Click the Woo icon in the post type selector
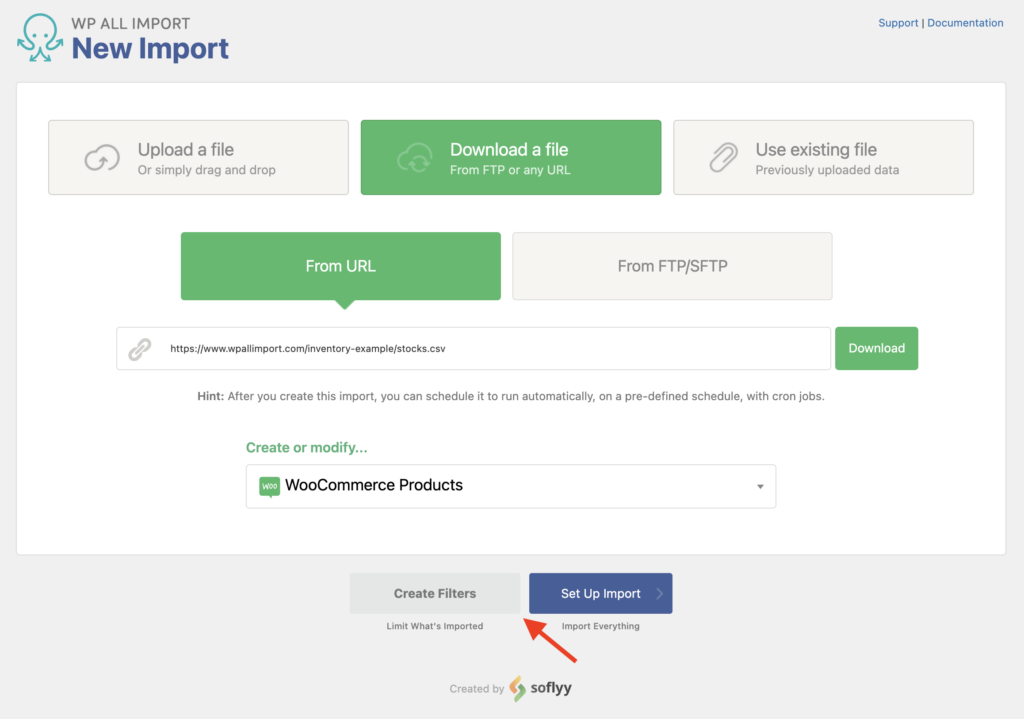The image size is (1024, 719). [271, 485]
